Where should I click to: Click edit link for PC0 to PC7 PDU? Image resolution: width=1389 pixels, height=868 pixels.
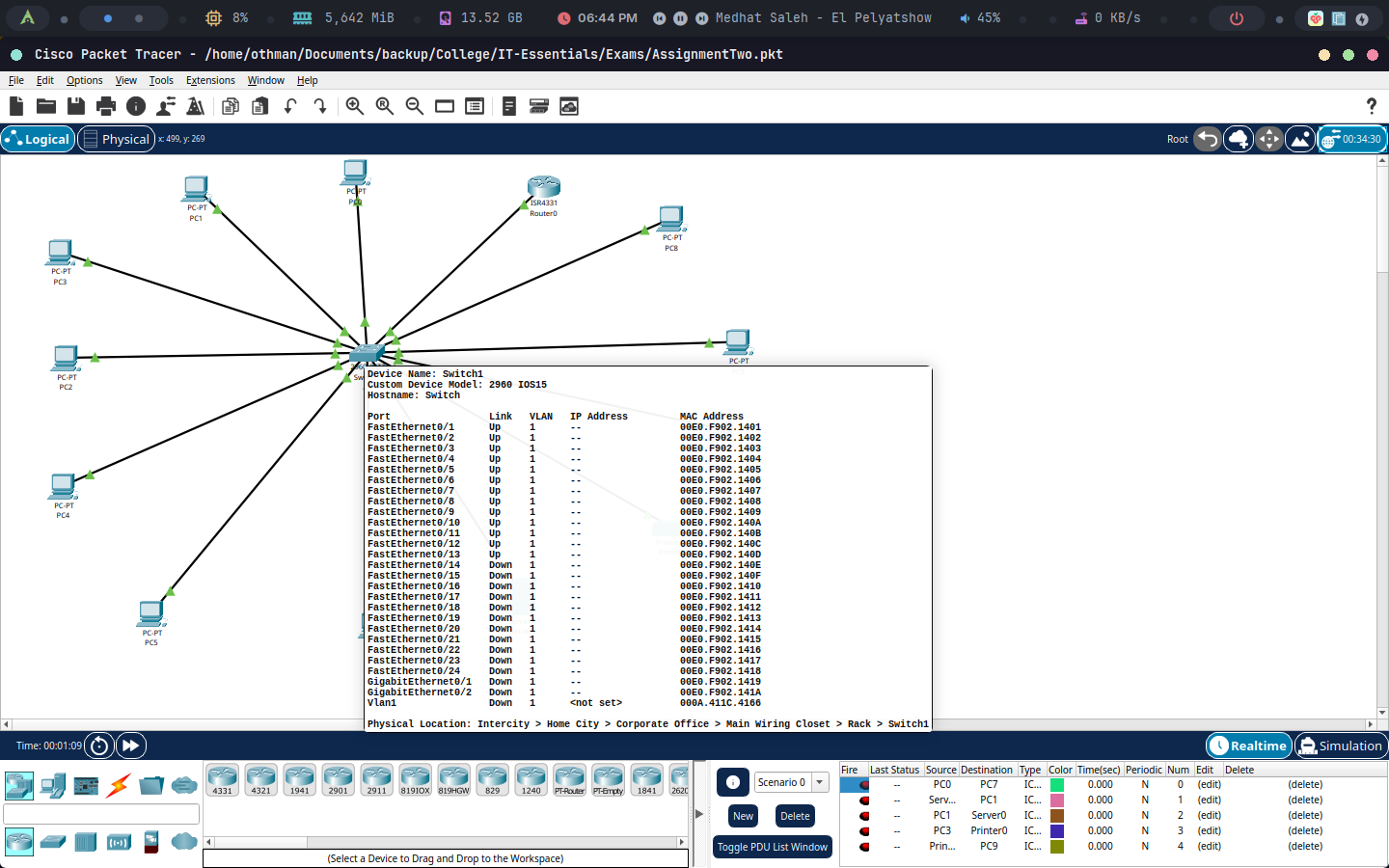click(x=1209, y=784)
